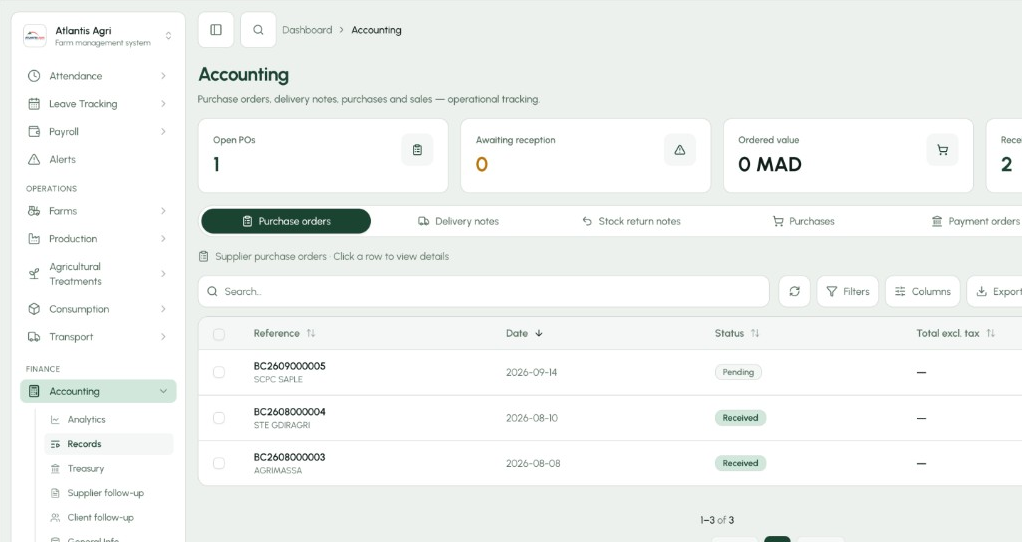This screenshot has width=1022, height=542.
Task: Go to Dashboard breadcrumb link
Action: pos(307,30)
